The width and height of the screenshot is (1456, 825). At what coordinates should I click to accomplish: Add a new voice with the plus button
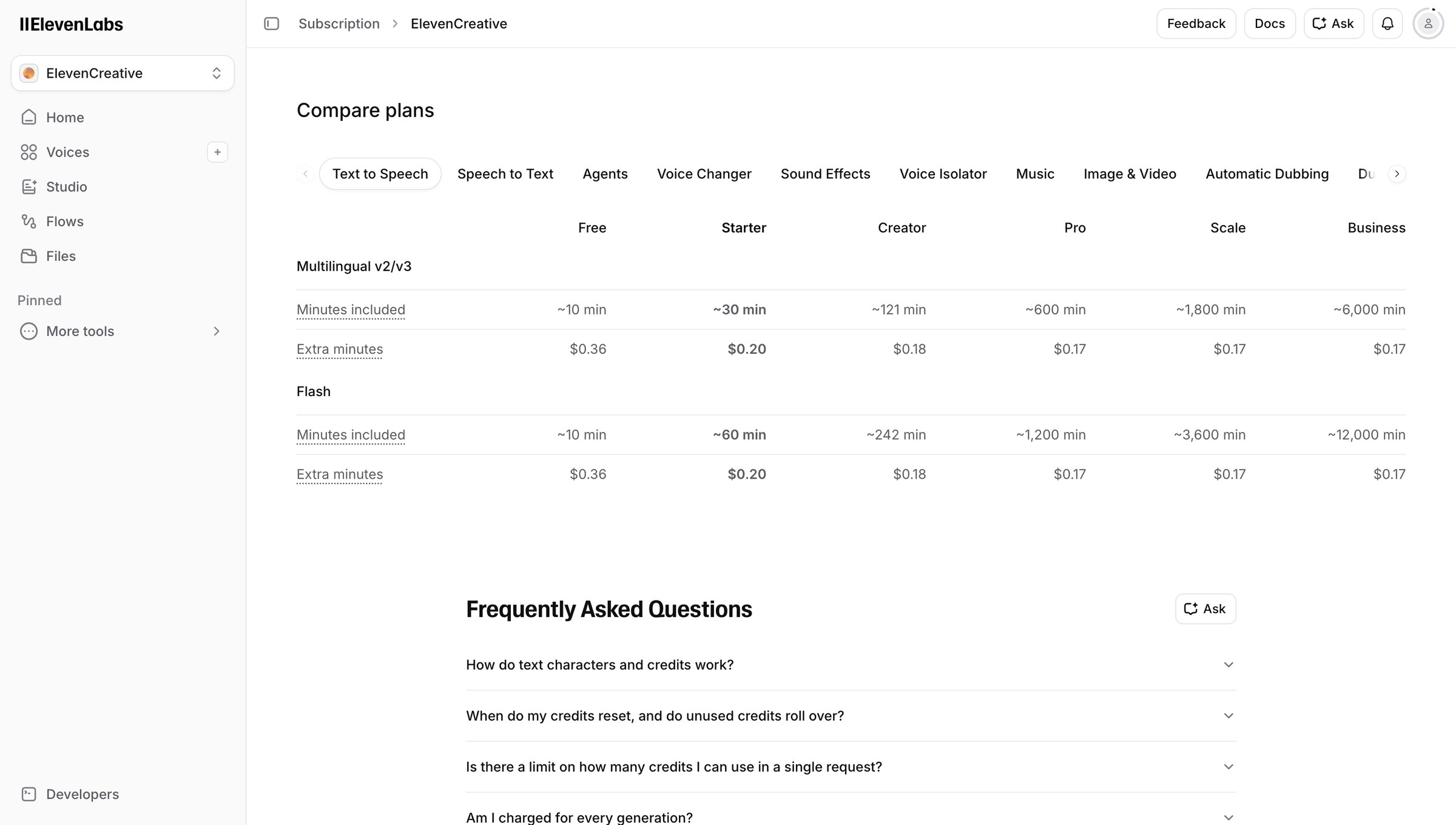point(217,152)
